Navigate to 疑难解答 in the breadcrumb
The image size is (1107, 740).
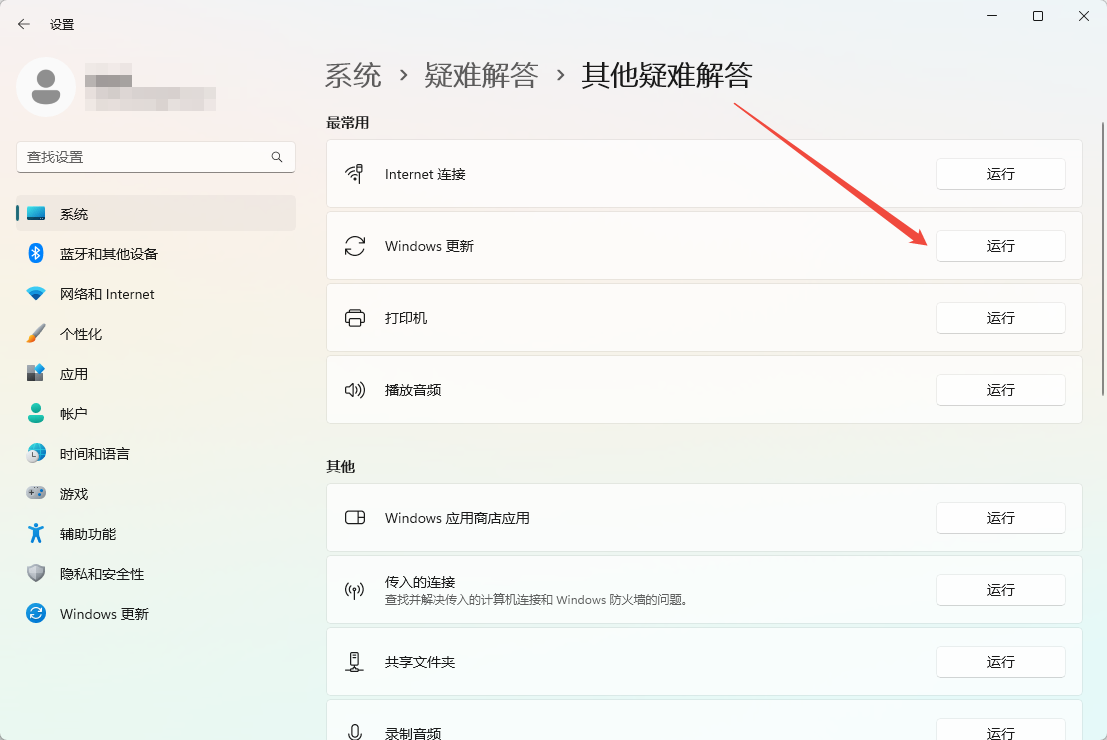pos(481,75)
